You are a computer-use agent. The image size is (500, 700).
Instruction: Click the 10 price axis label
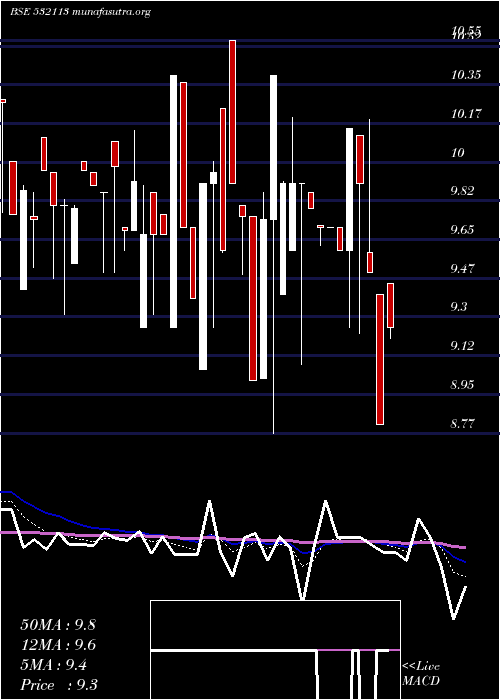pyautogui.click(x=458, y=153)
